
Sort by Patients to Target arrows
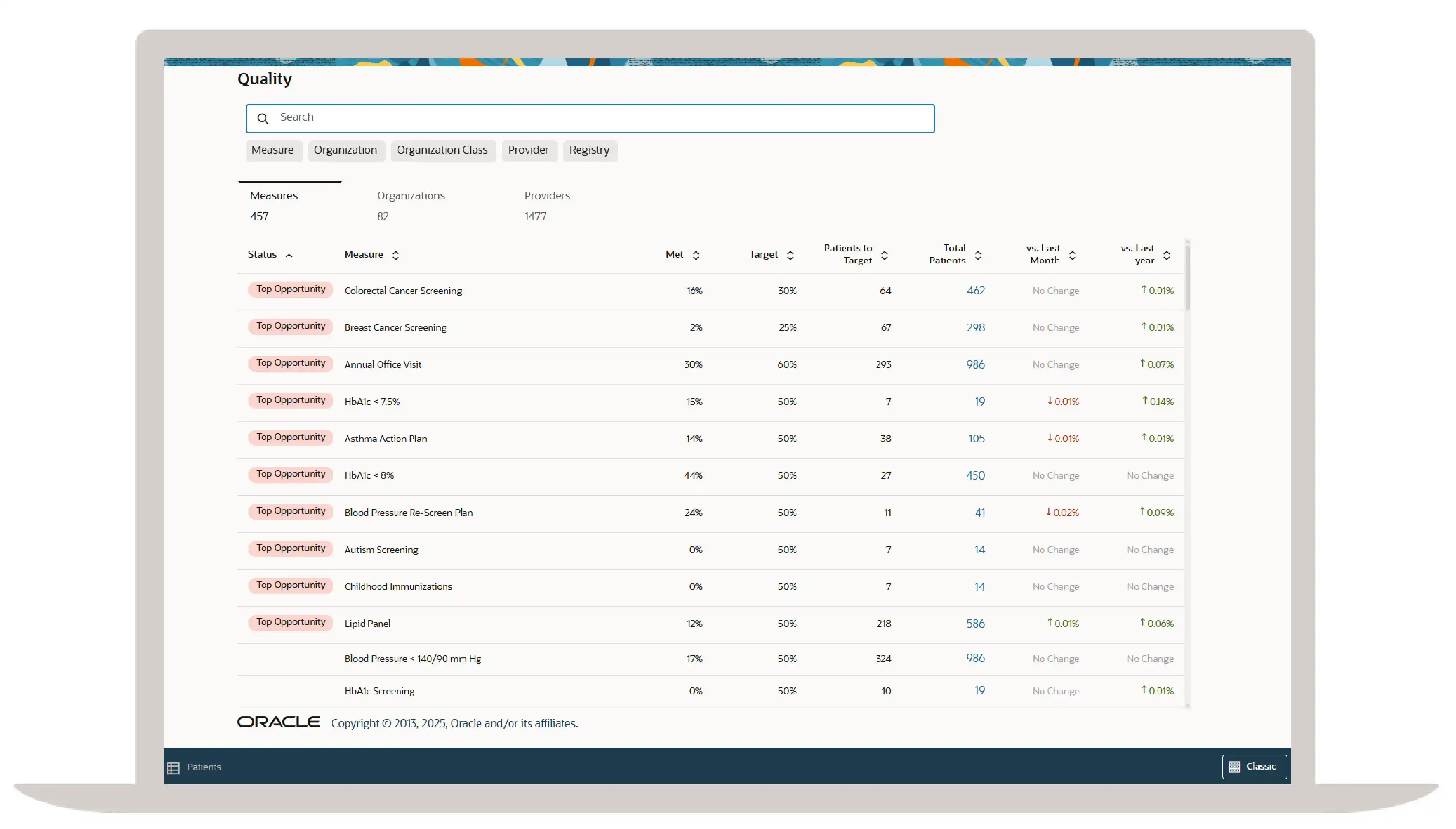[x=884, y=255]
